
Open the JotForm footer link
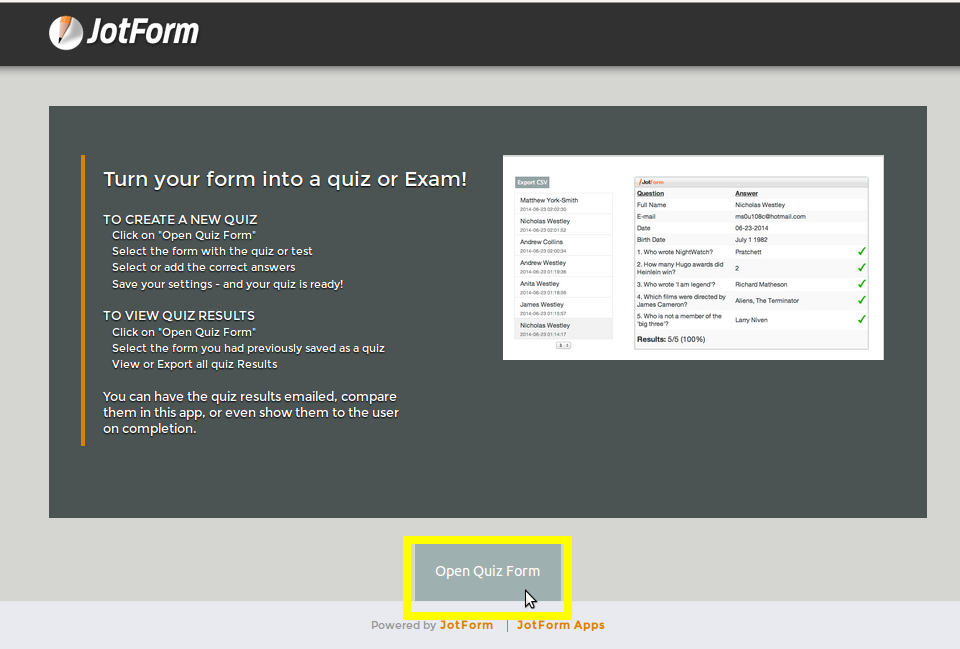coord(466,625)
